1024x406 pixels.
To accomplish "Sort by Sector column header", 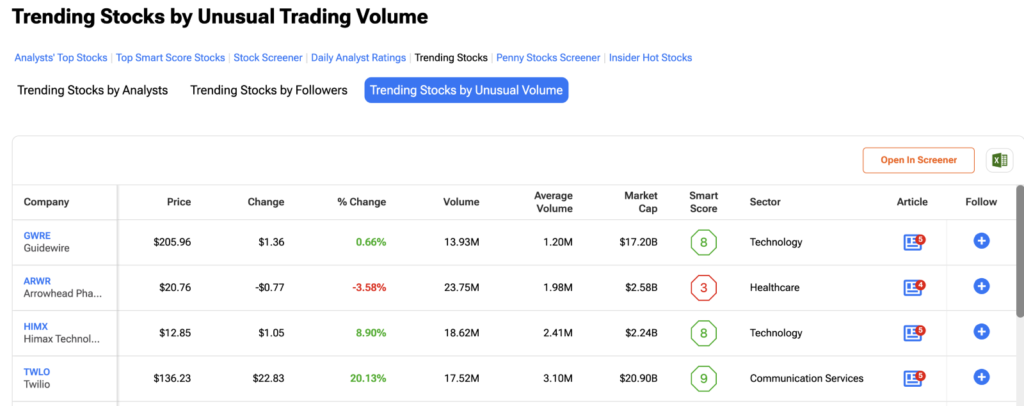I will click(765, 202).
